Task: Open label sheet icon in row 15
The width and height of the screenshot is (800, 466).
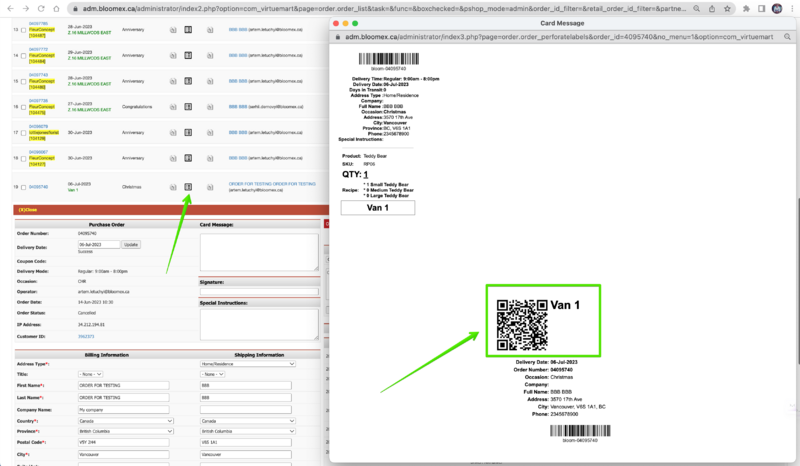Action: point(188,81)
